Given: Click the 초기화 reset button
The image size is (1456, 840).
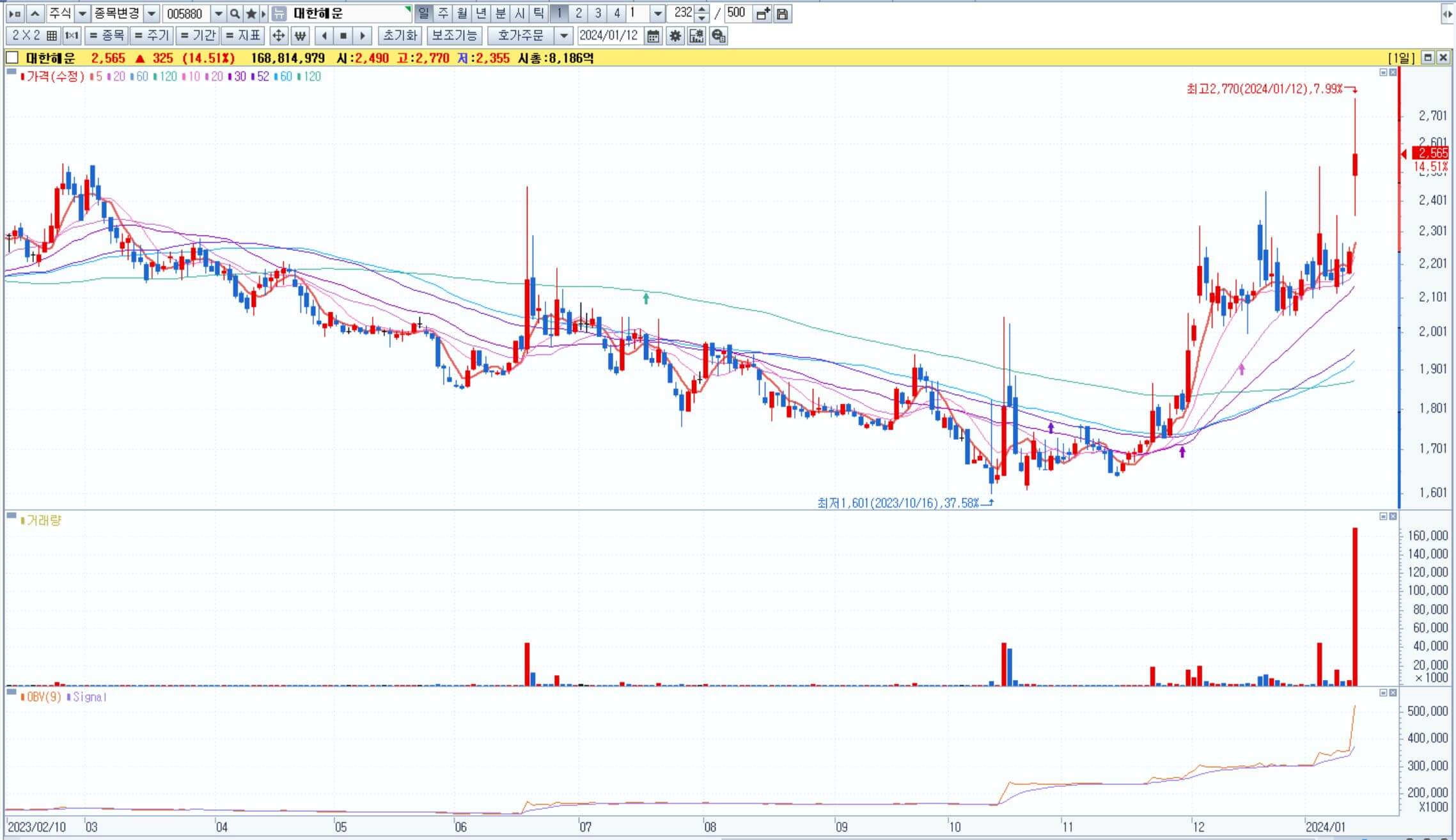Looking at the screenshot, I should (400, 36).
